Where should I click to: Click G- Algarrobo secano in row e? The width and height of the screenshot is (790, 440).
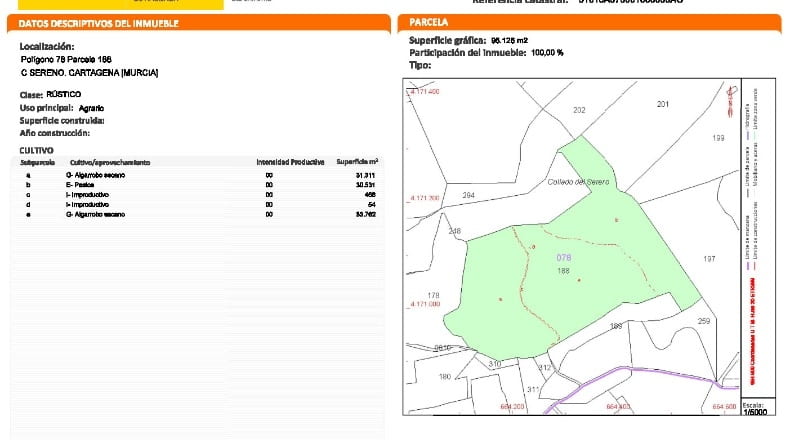tap(95, 214)
